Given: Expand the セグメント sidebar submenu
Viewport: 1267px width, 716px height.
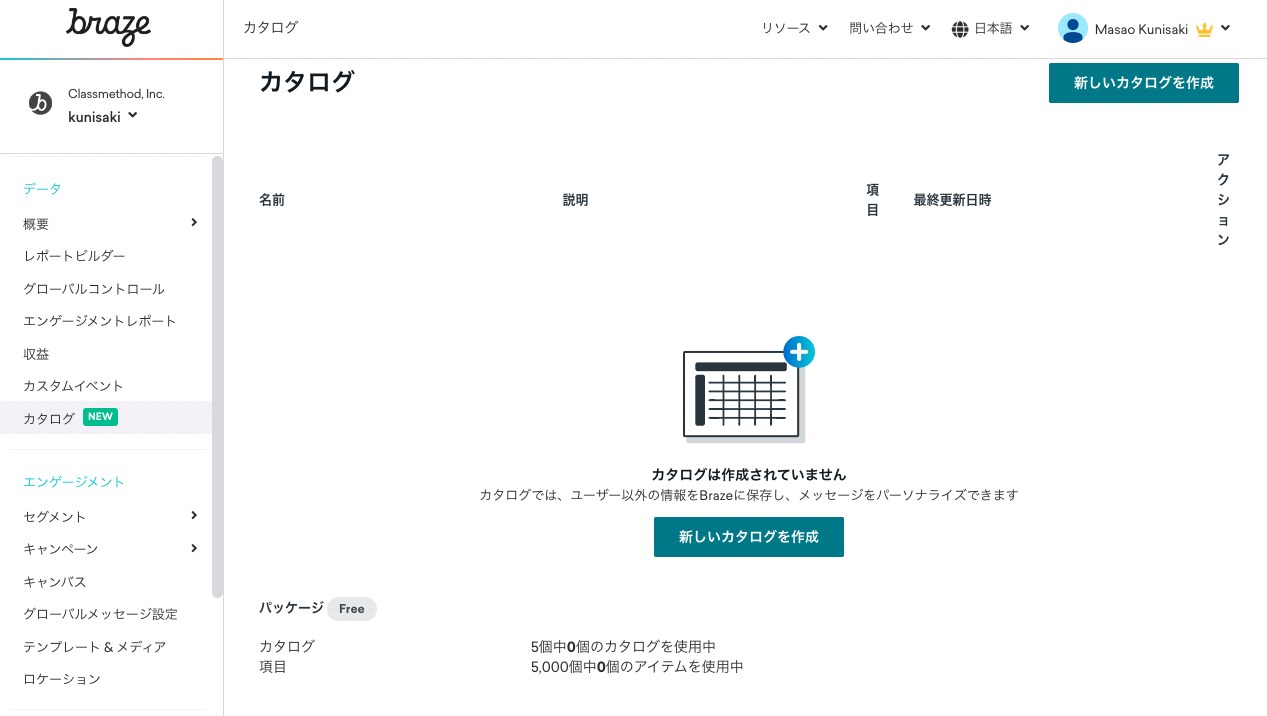Looking at the screenshot, I should (194, 516).
